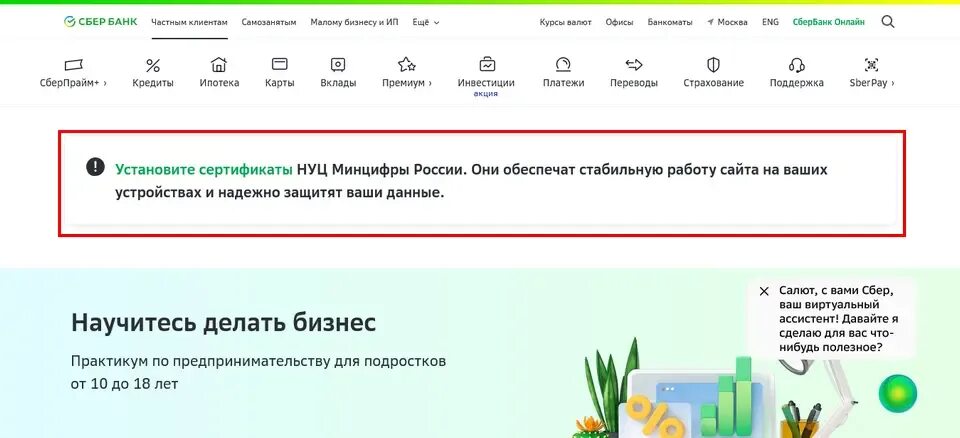Click the Инвестиции chart icon
The width and height of the screenshot is (960, 438).
pos(487,64)
